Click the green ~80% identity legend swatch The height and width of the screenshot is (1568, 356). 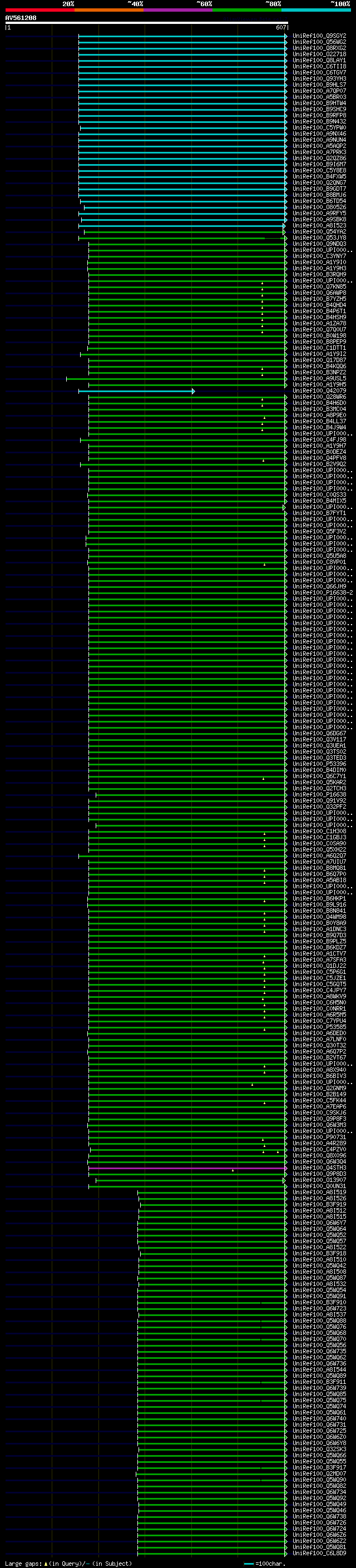tap(247, 10)
